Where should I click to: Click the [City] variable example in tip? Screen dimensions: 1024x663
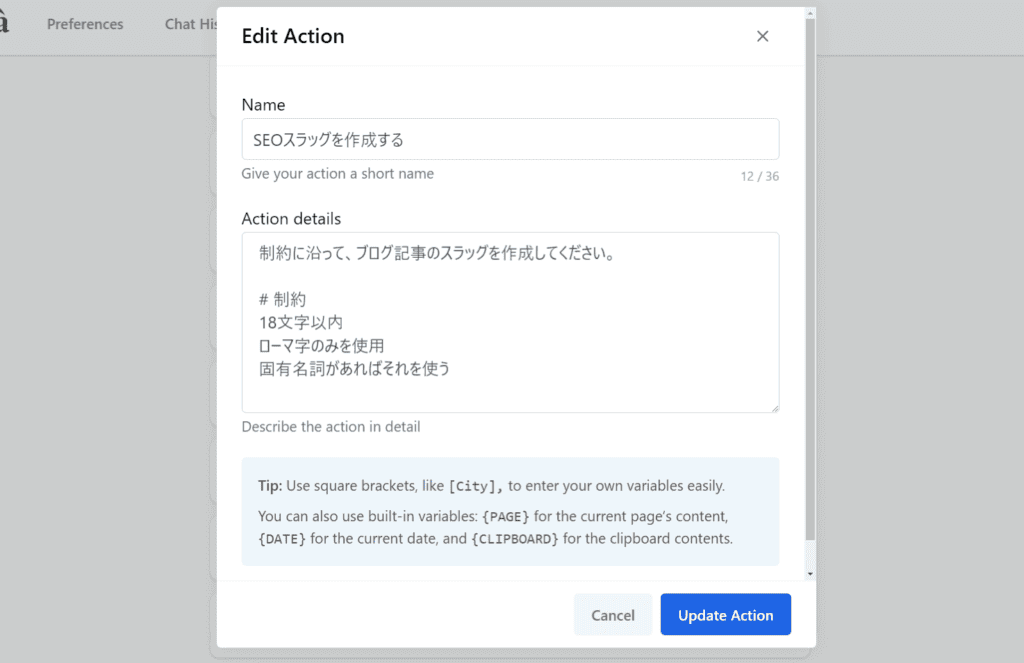[472, 486]
